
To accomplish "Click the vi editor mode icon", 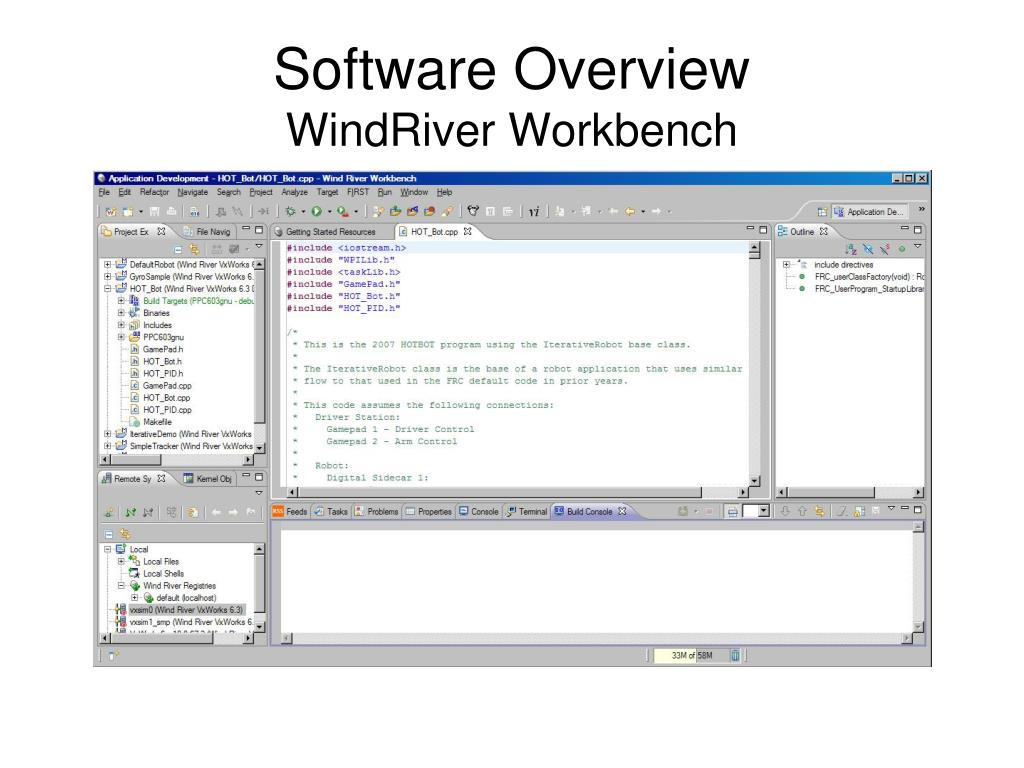I will pyautogui.click(x=534, y=212).
